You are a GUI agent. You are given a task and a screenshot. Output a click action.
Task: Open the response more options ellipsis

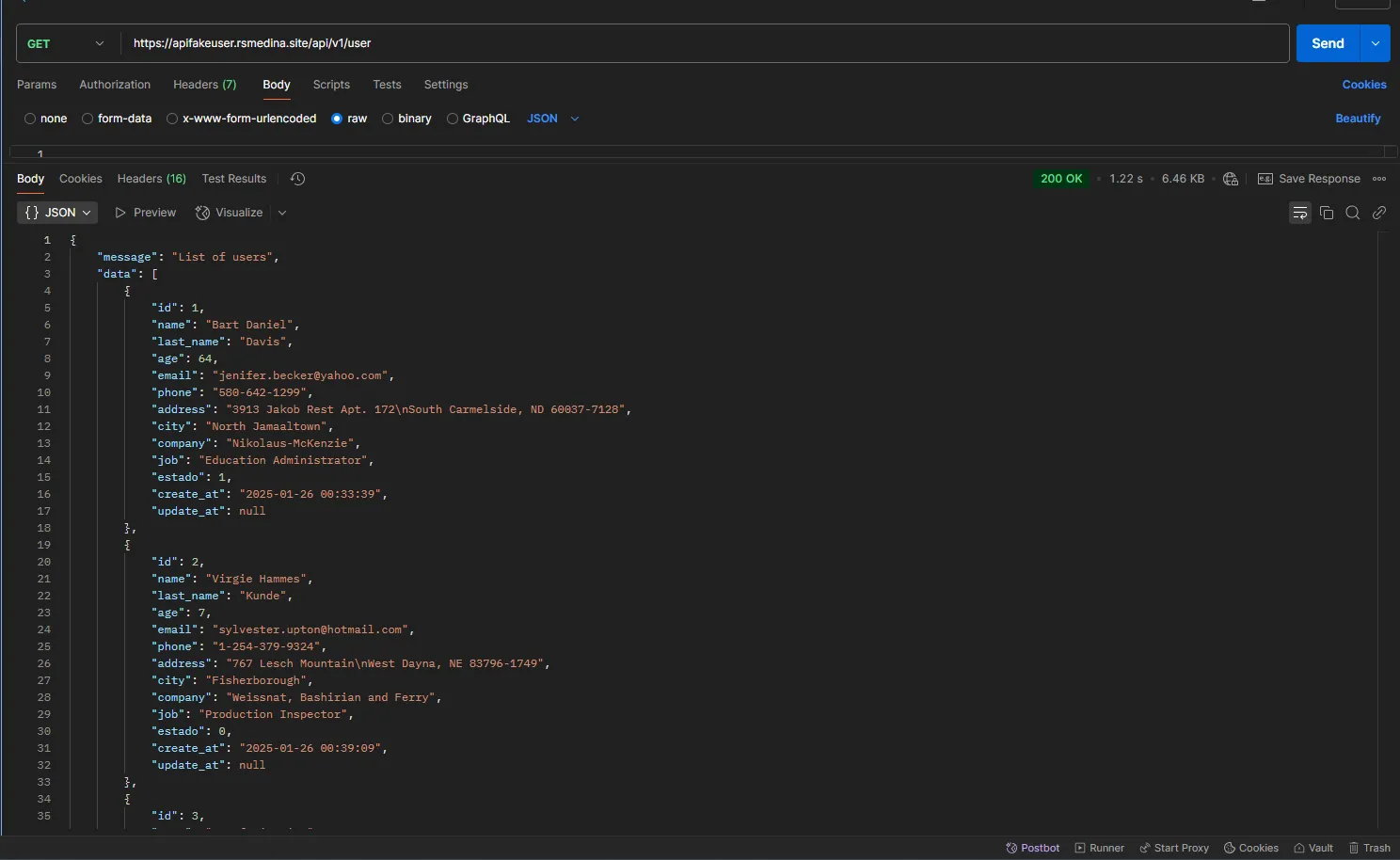(1379, 179)
